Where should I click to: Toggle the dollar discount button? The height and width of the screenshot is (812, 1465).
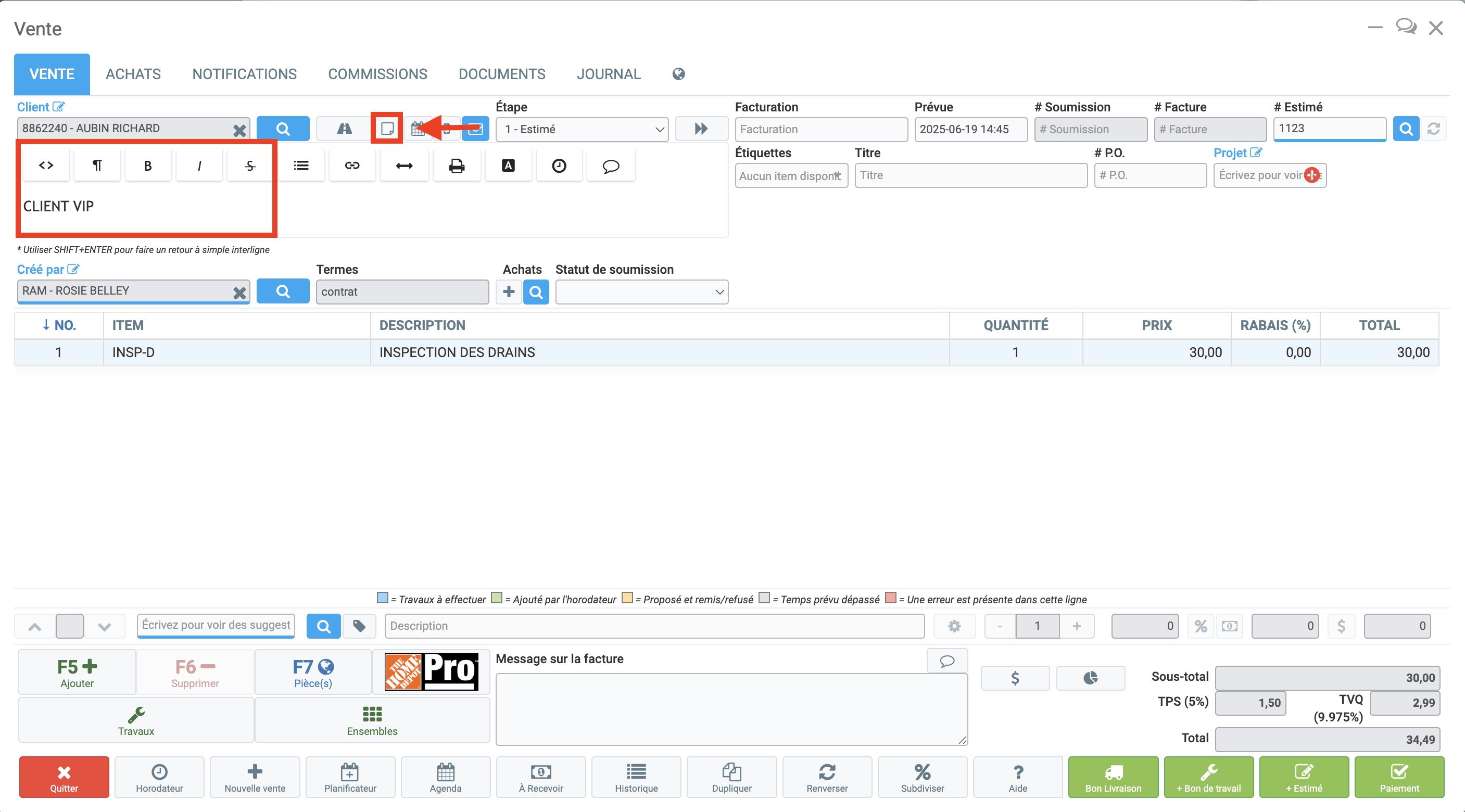pyautogui.click(x=1341, y=626)
